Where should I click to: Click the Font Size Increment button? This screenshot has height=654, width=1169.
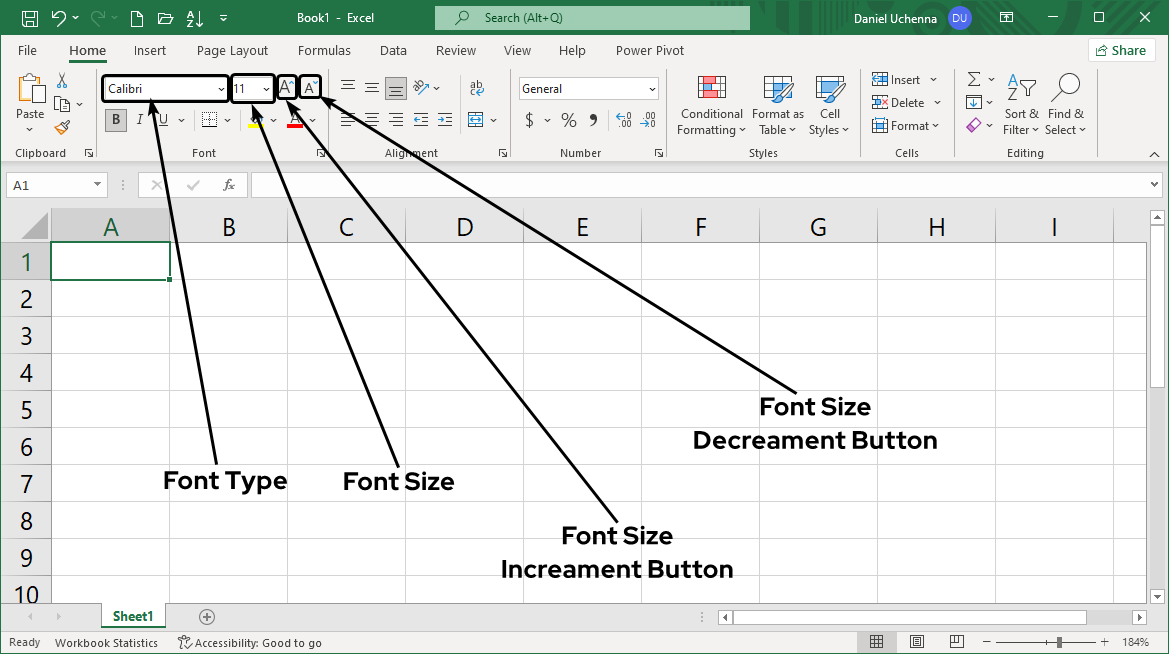tap(286, 87)
